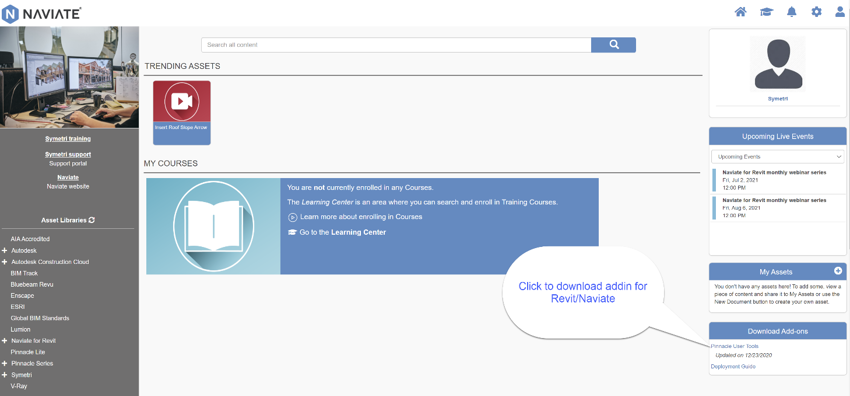Select Bluebeam Revu library
850x396 pixels.
(32, 284)
